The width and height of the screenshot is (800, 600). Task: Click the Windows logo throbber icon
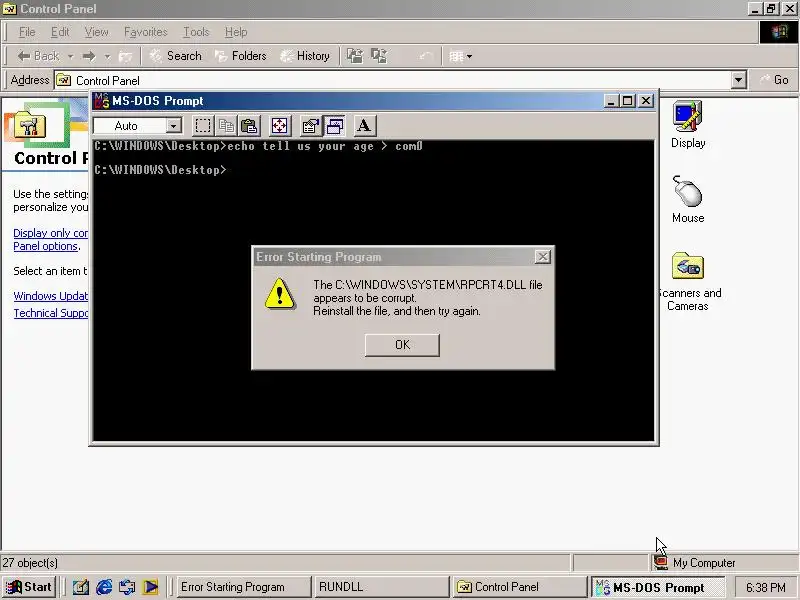coord(779,32)
